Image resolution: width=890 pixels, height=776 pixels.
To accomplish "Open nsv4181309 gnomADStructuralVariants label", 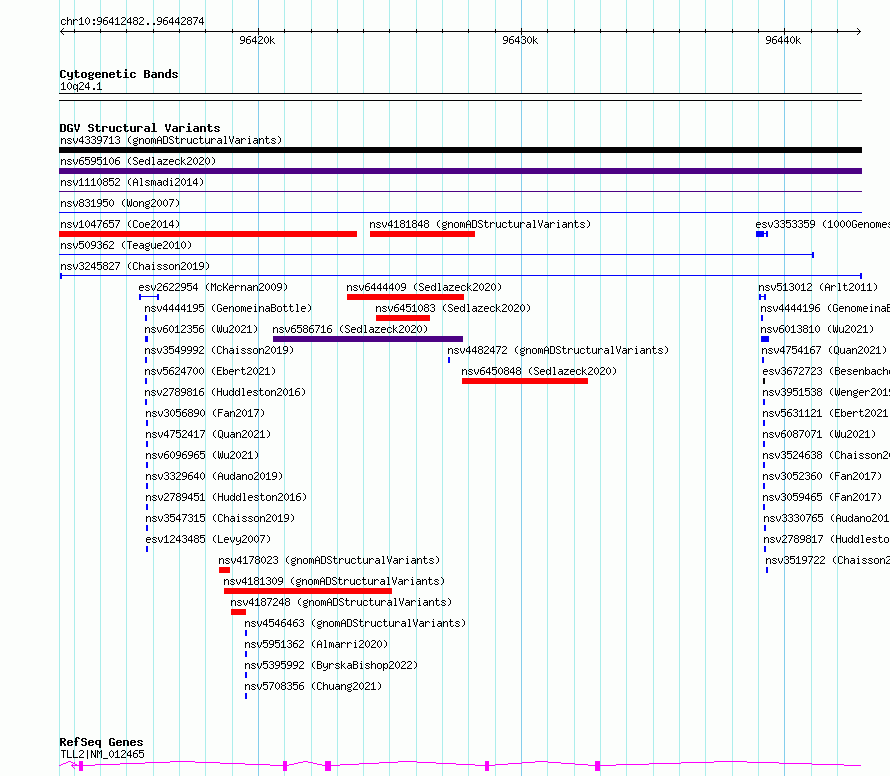I will (334, 581).
